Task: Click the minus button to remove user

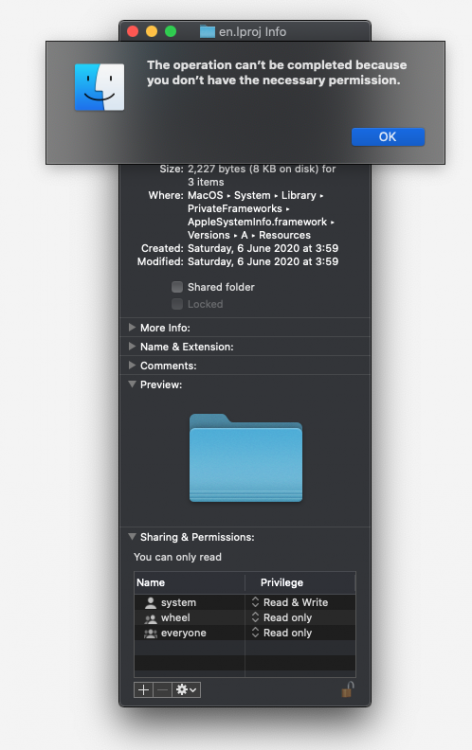Action: click(163, 690)
